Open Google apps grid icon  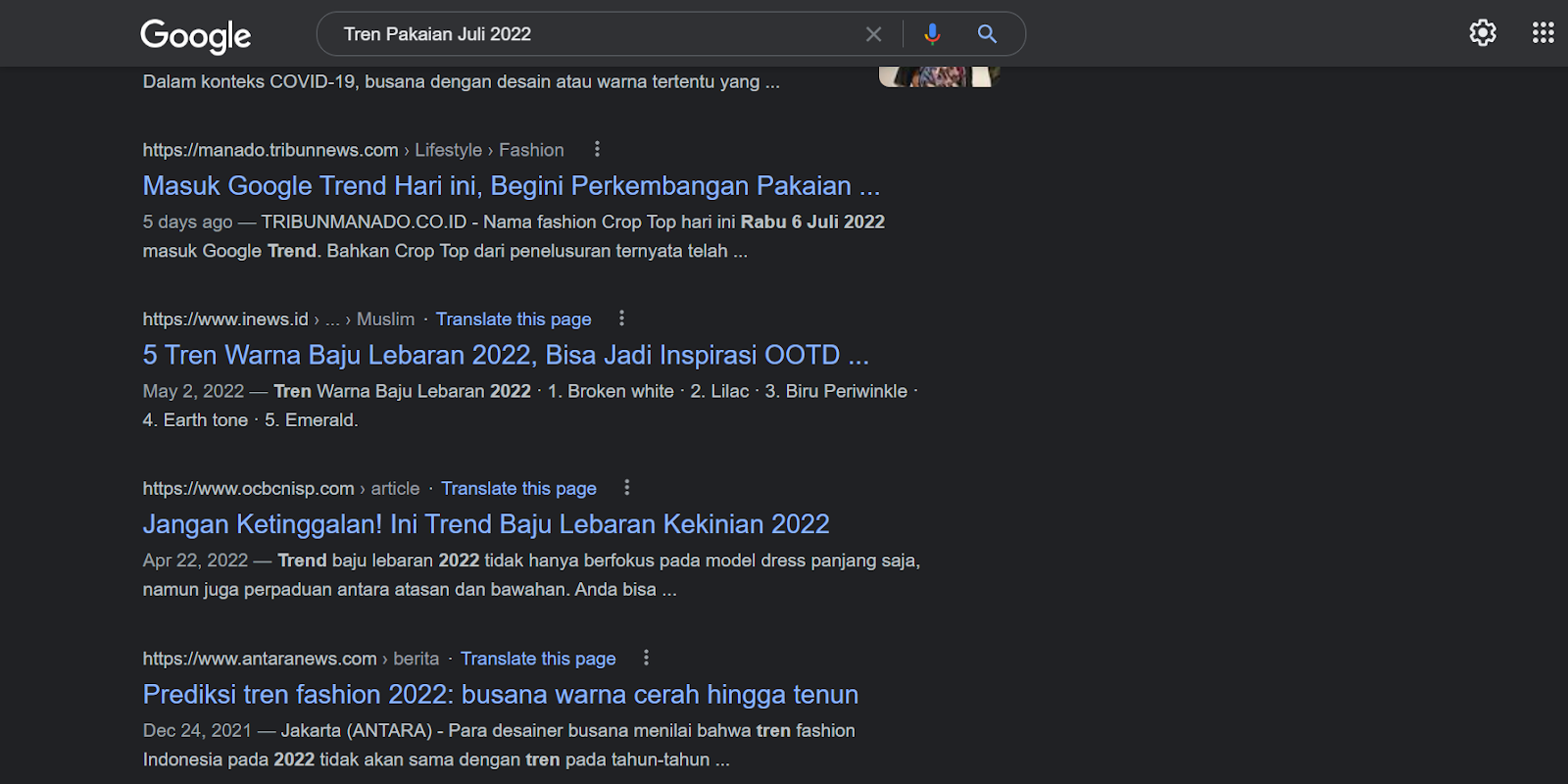click(1543, 32)
